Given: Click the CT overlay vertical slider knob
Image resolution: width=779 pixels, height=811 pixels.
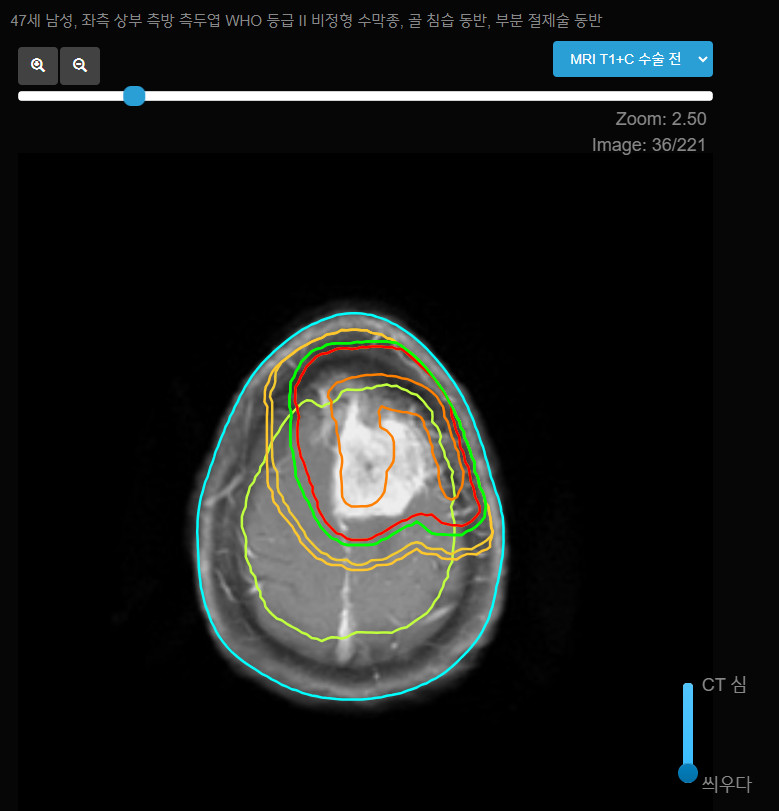Looking at the screenshot, I should pos(688,773).
